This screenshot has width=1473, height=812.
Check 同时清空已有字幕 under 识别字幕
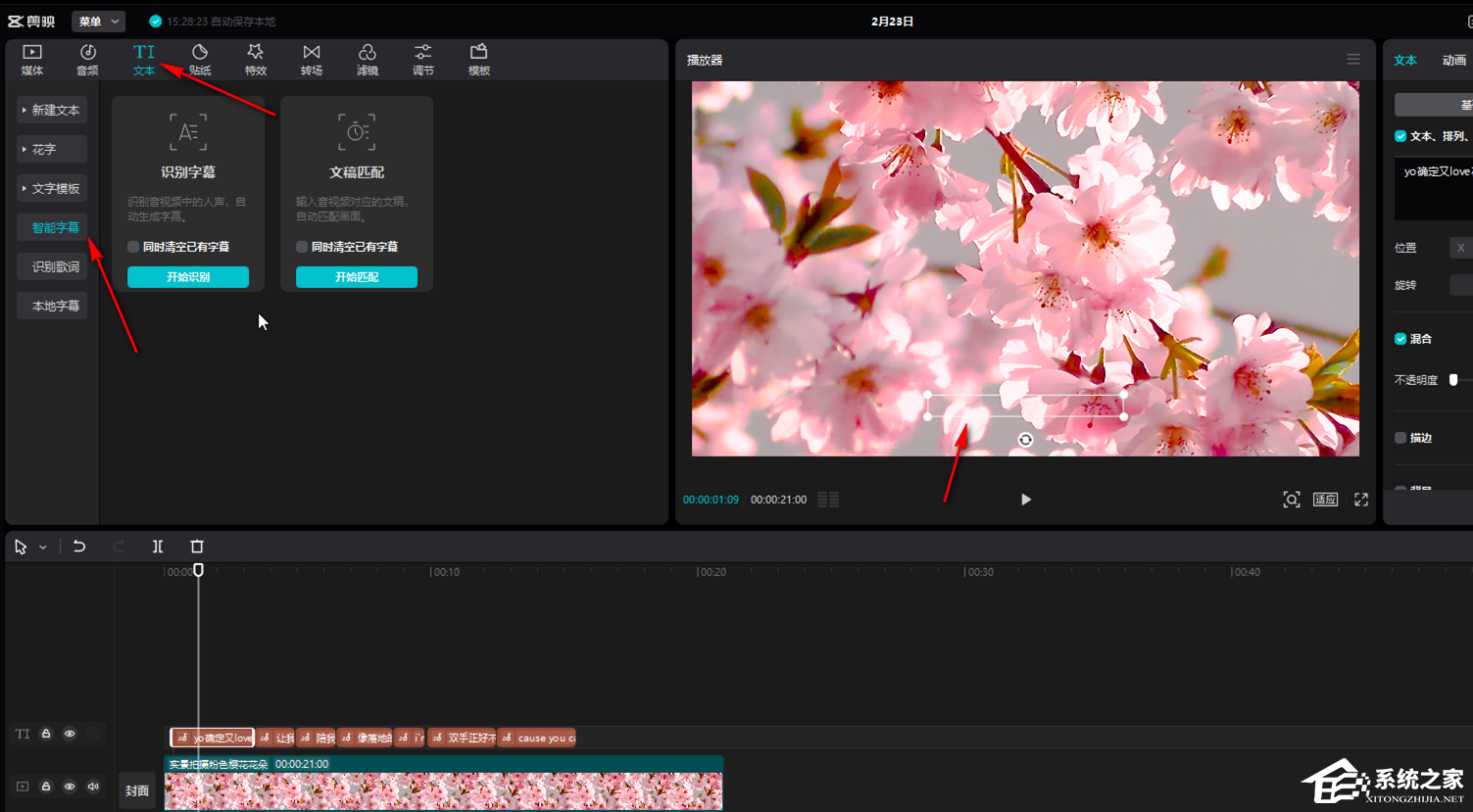pos(134,247)
